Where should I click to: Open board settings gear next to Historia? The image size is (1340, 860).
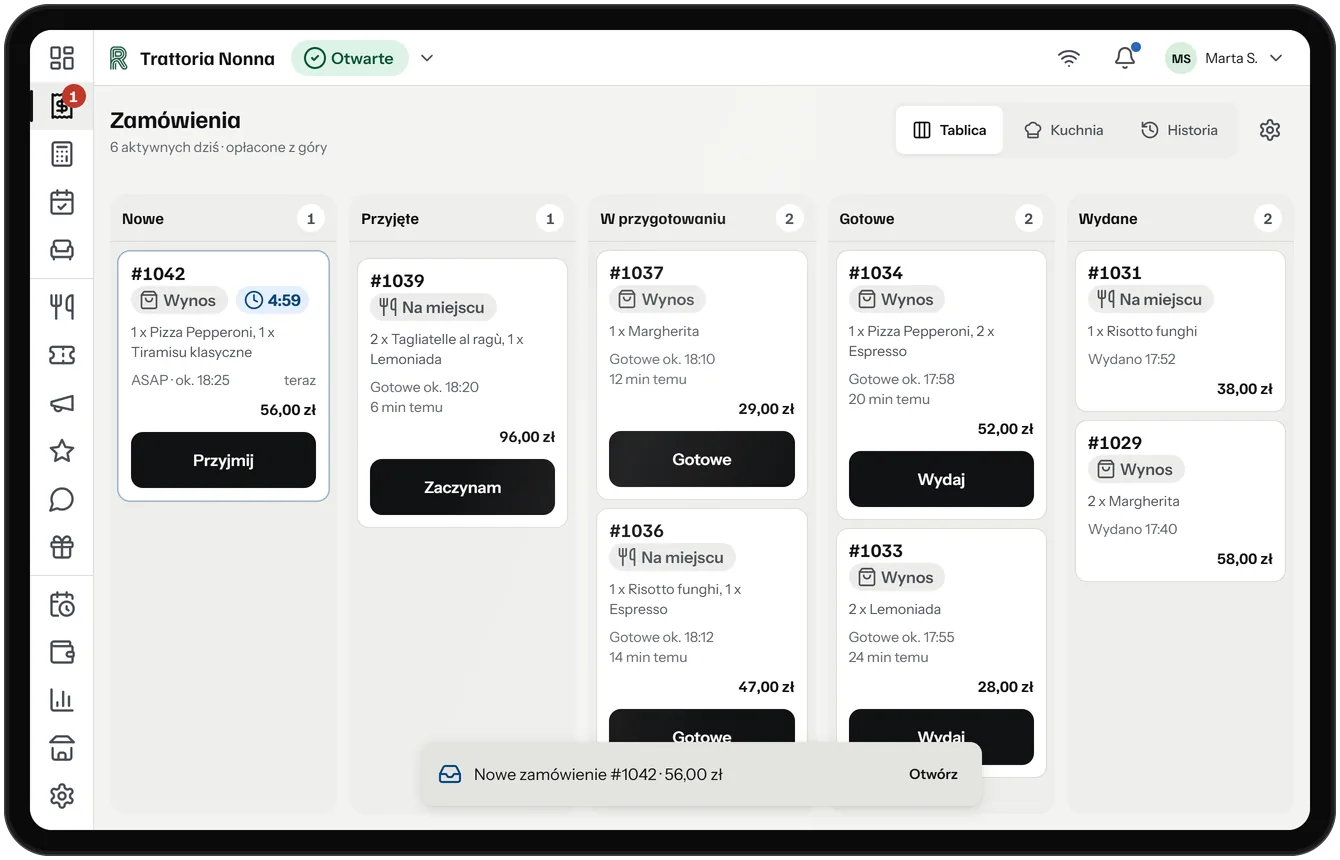[x=1270, y=130]
